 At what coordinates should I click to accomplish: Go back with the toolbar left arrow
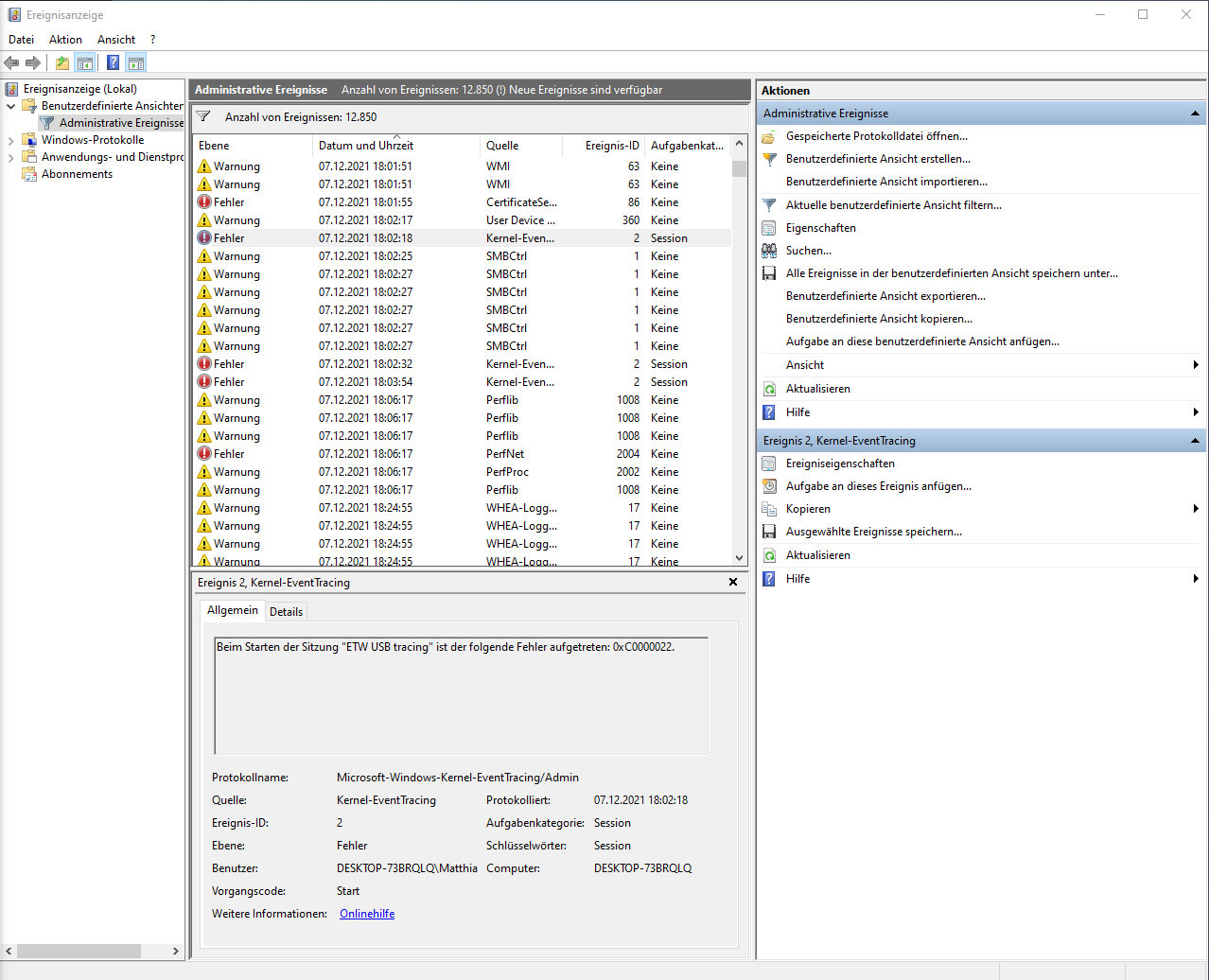11,63
